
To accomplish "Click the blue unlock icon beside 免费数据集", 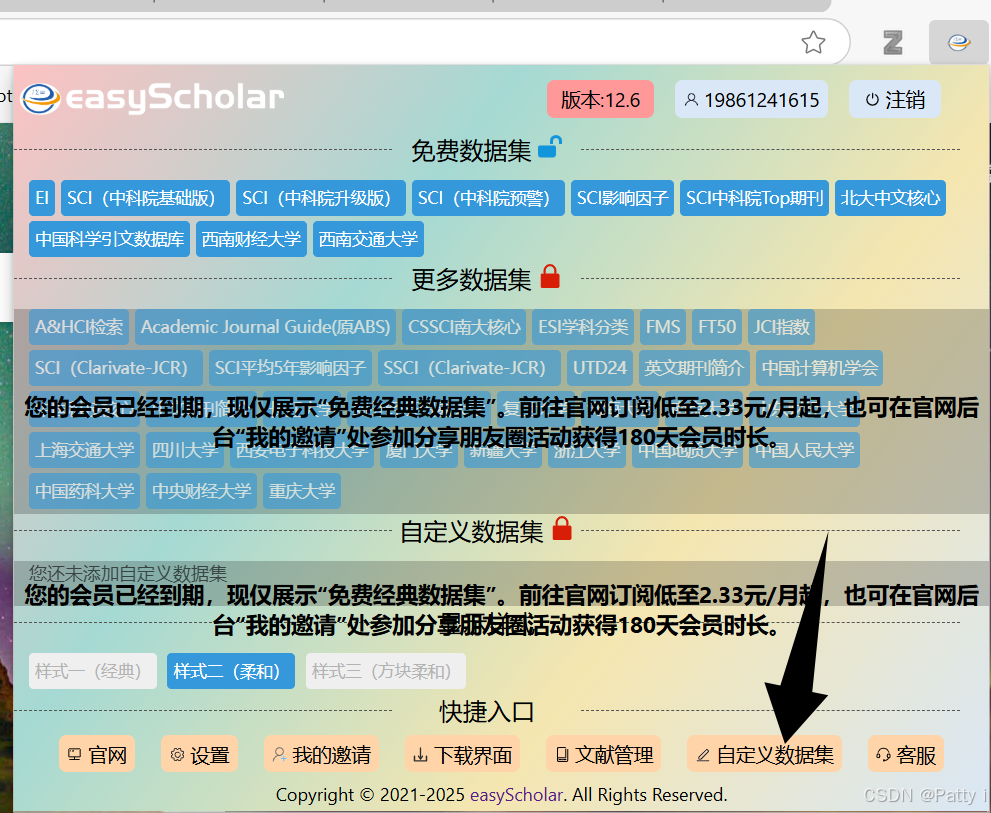I will pyautogui.click(x=550, y=147).
